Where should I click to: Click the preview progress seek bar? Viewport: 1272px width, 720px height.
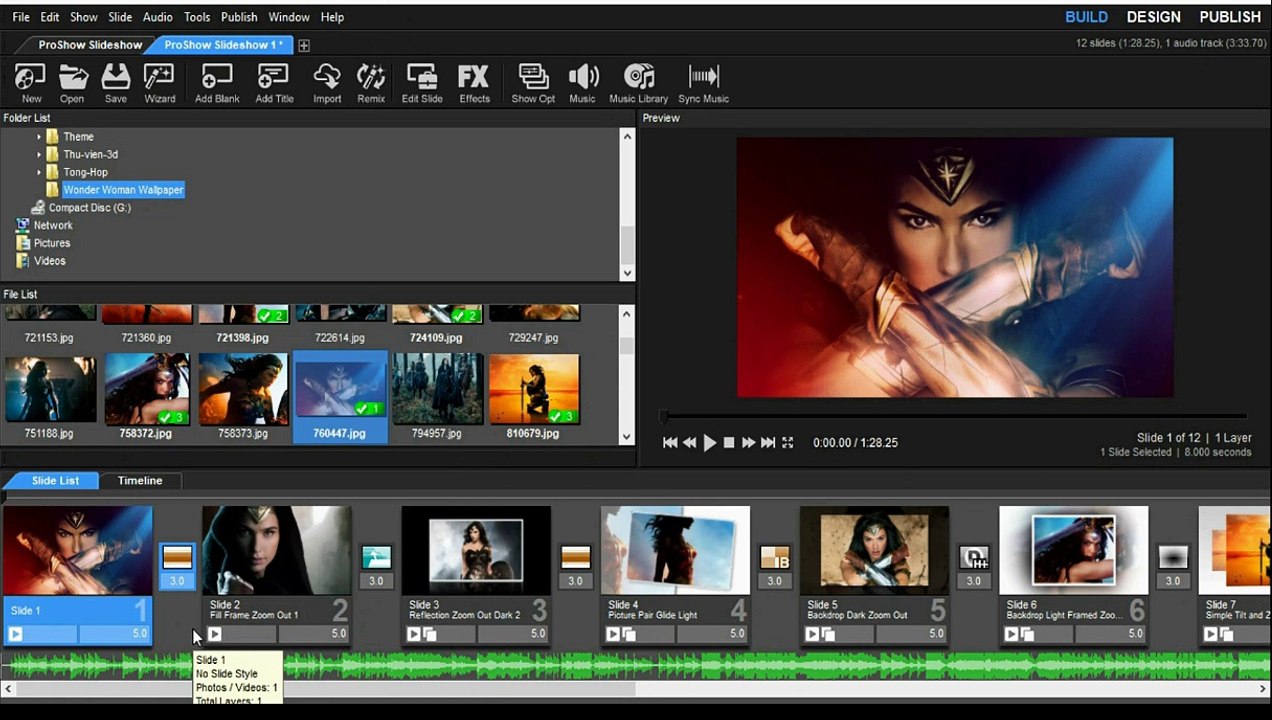[954, 416]
